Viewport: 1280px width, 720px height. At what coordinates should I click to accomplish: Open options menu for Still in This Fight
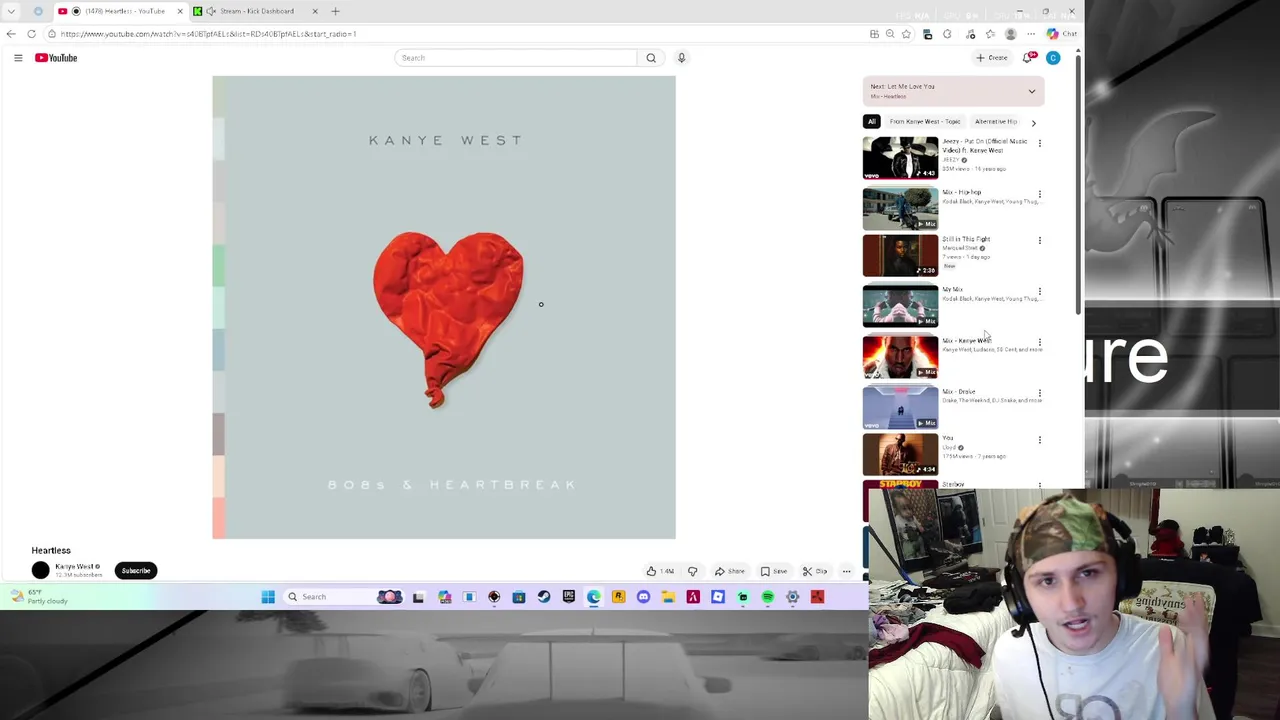coord(1039,241)
